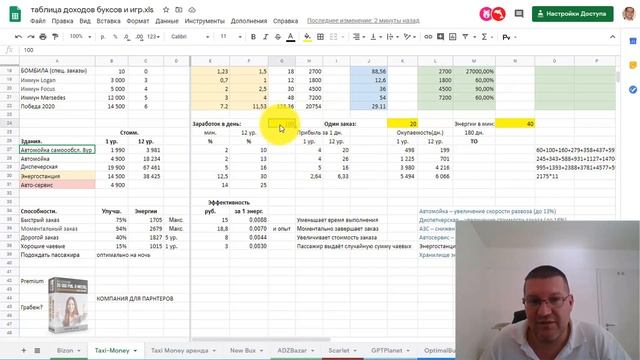Open functions (sigma) menu
This screenshot has height=360, width=640.
click(484, 37)
